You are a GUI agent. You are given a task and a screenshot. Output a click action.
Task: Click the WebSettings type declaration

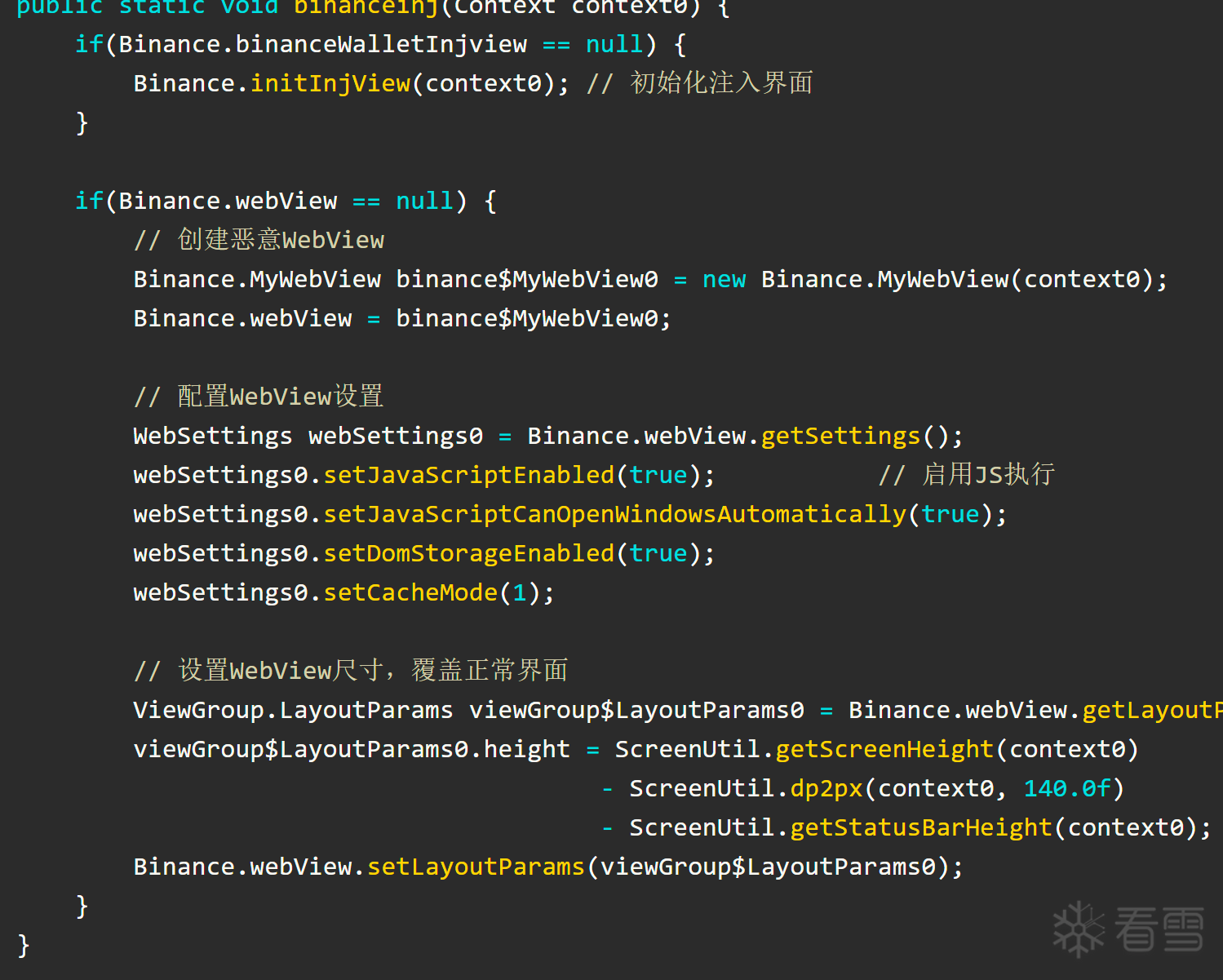pos(213,436)
